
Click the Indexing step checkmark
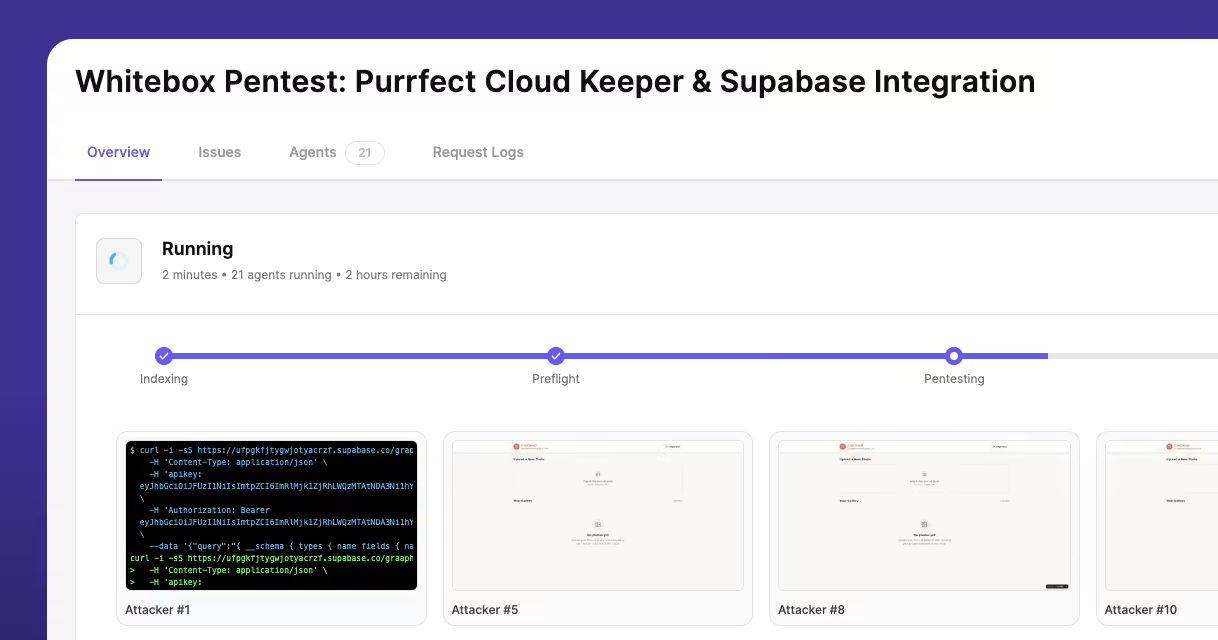164,355
